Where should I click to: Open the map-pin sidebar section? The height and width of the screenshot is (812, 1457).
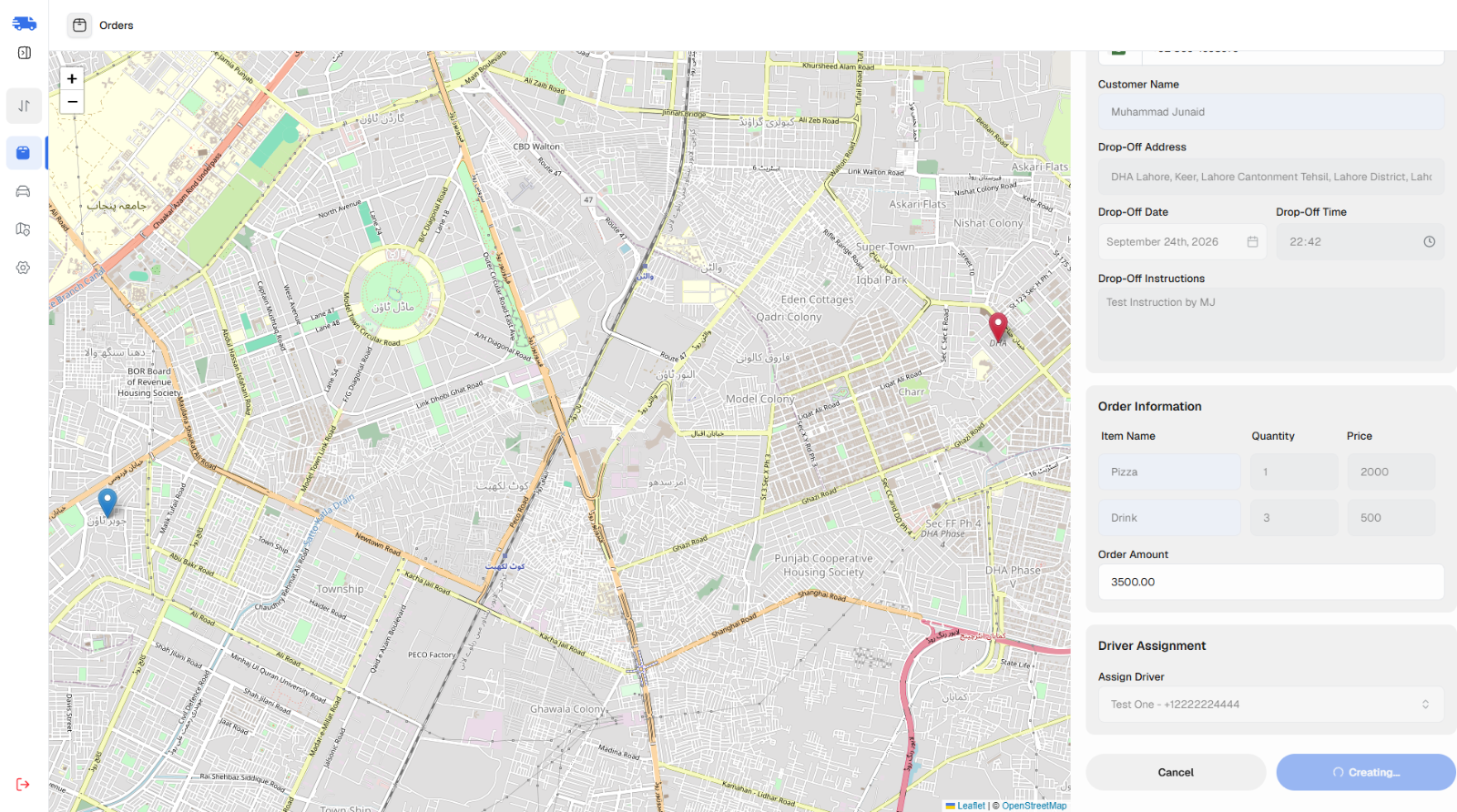click(24, 229)
